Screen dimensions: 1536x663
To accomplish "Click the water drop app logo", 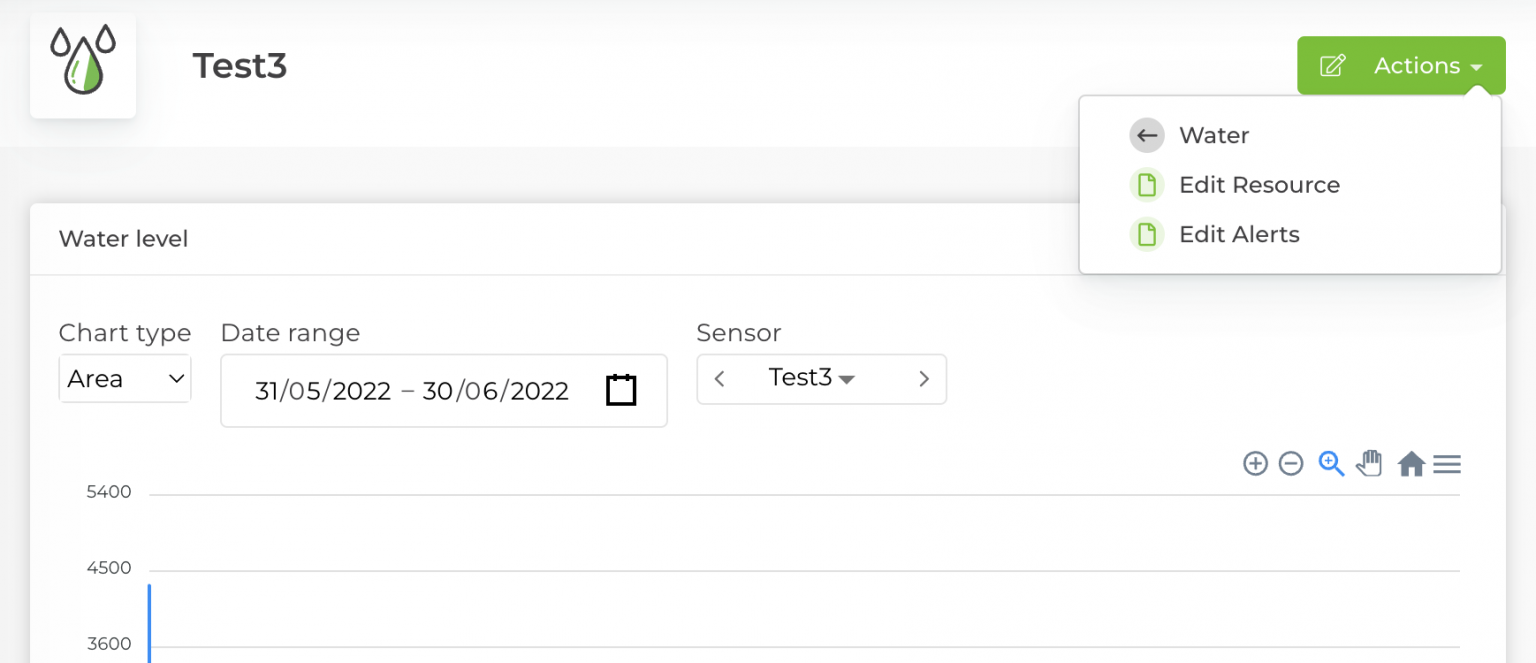I will pyautogui.click(x=83, y=62).
